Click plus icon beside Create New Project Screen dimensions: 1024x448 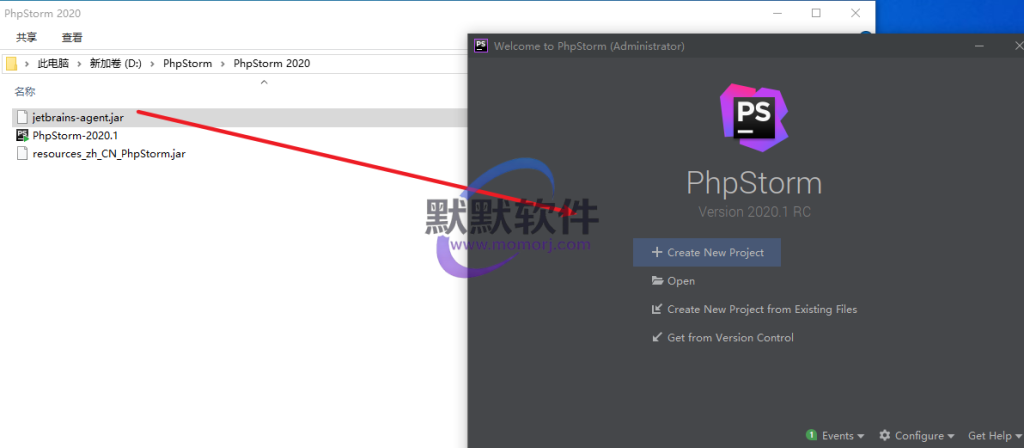[657, 252]
